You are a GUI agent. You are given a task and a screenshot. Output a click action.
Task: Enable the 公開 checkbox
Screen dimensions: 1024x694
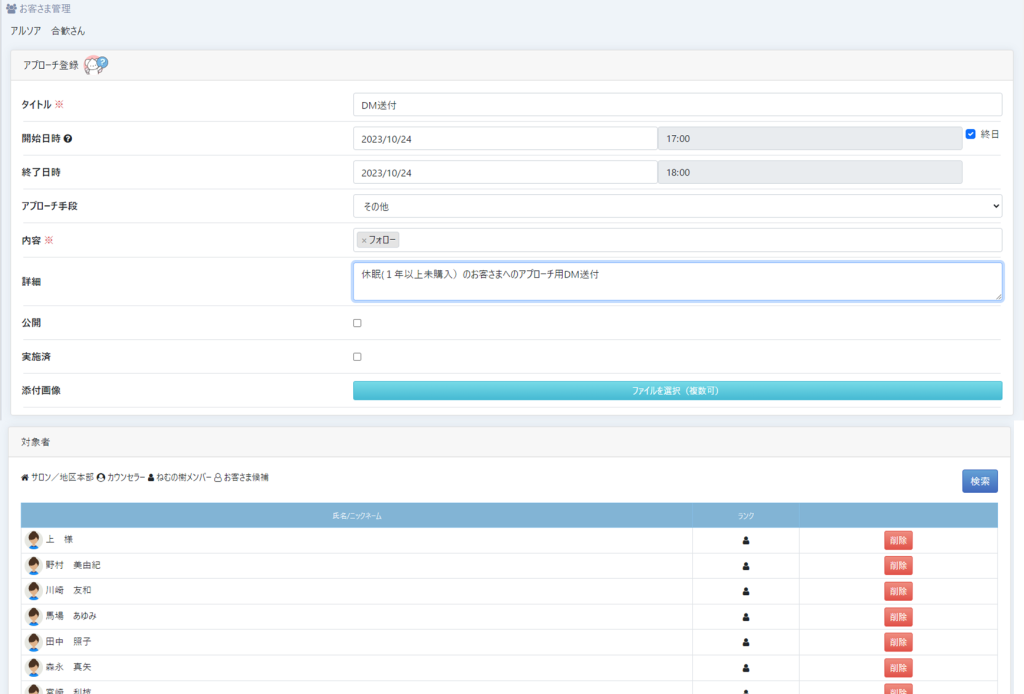[357, 323]
